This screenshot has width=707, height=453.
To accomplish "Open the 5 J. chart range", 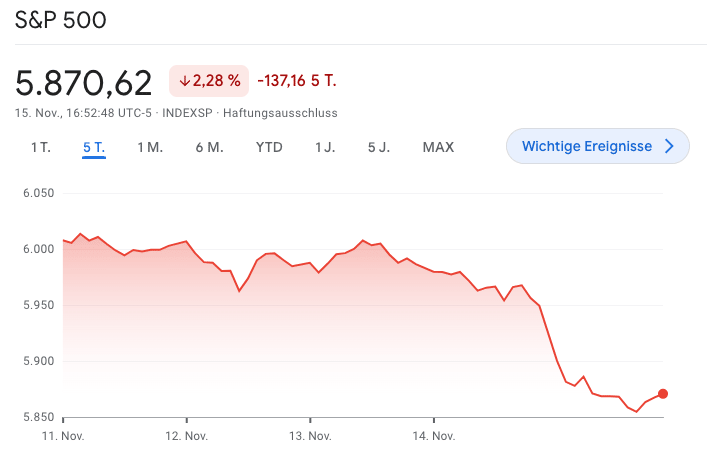I will coord(379,147).
